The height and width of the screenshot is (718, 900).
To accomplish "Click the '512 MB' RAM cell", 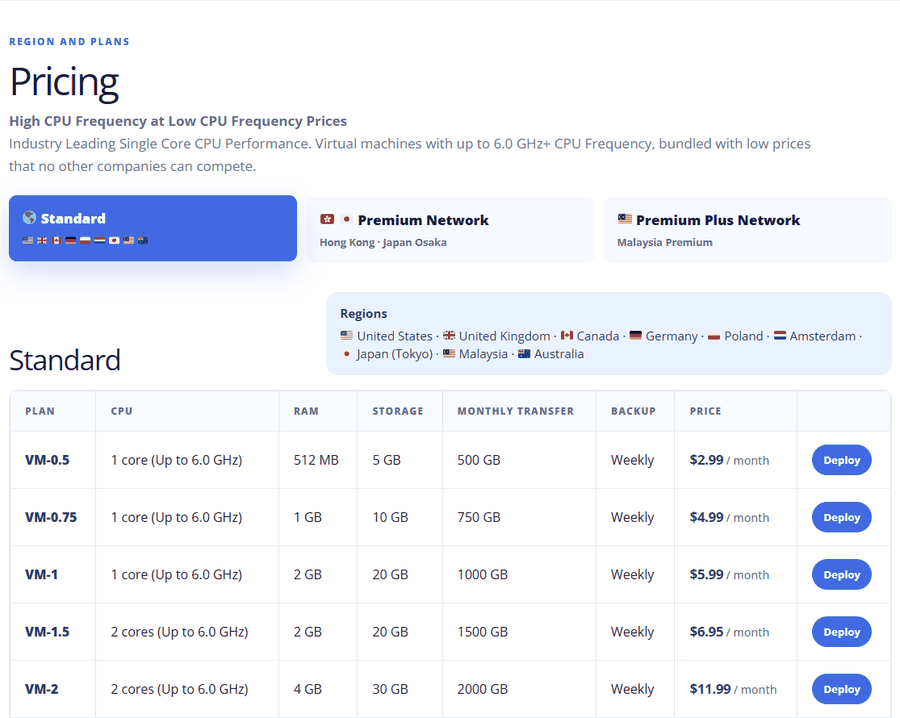I will click(x=316, y=460).
